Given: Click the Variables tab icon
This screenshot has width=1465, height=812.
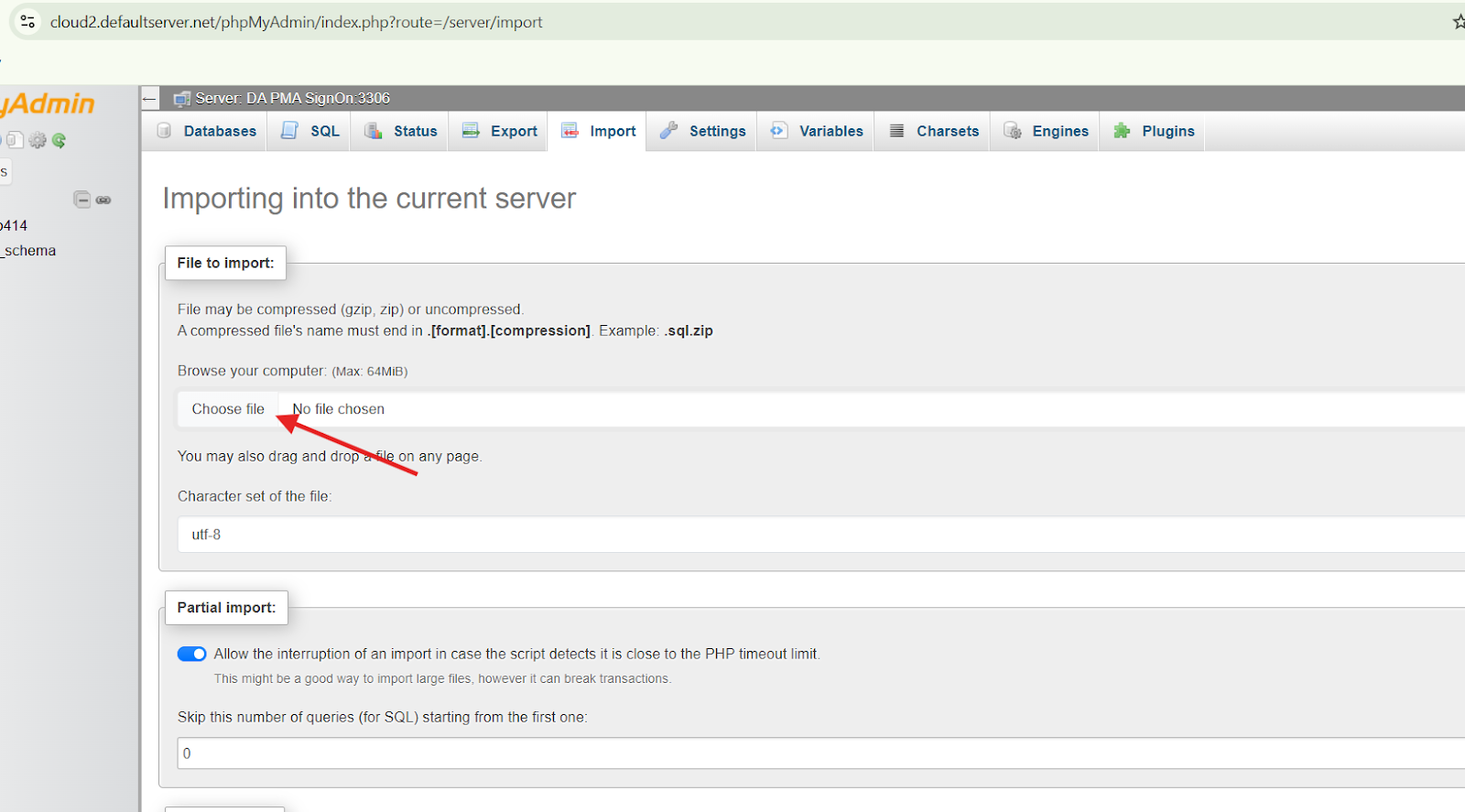Looking at the screenshot, I should (778, 131).
